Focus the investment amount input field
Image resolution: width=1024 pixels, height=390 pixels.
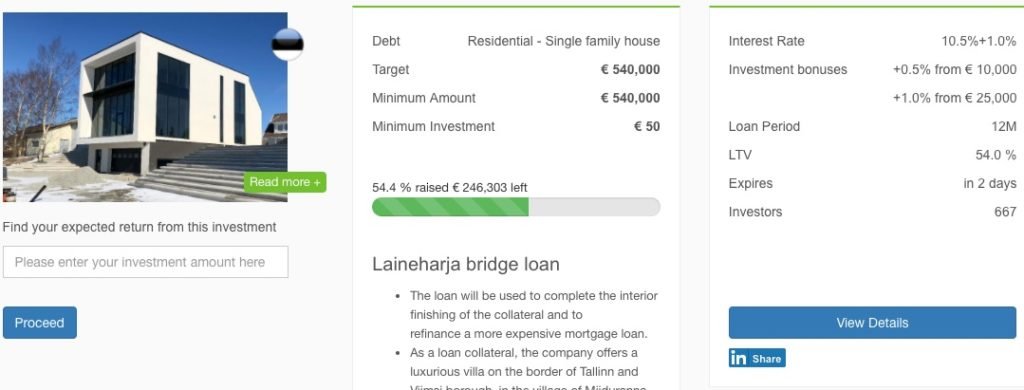coord(145,262)
